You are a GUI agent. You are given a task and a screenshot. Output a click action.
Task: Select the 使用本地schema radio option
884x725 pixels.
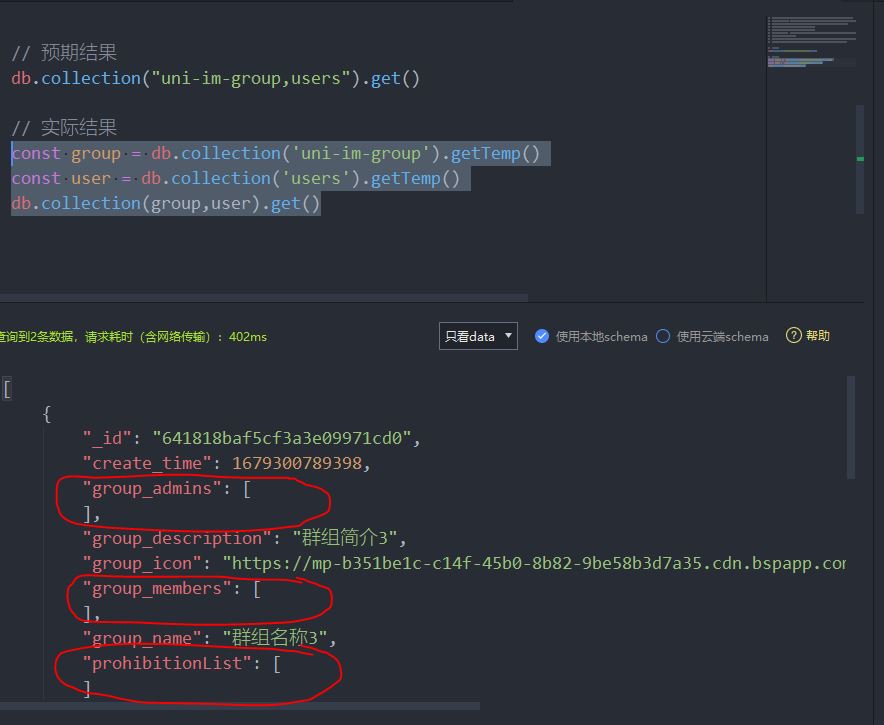542,336
